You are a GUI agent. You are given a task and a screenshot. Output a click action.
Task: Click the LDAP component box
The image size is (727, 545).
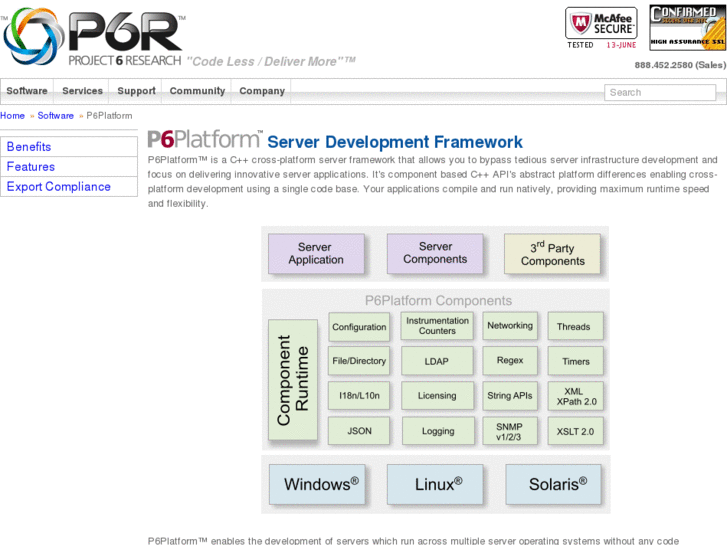pos(437,361)
